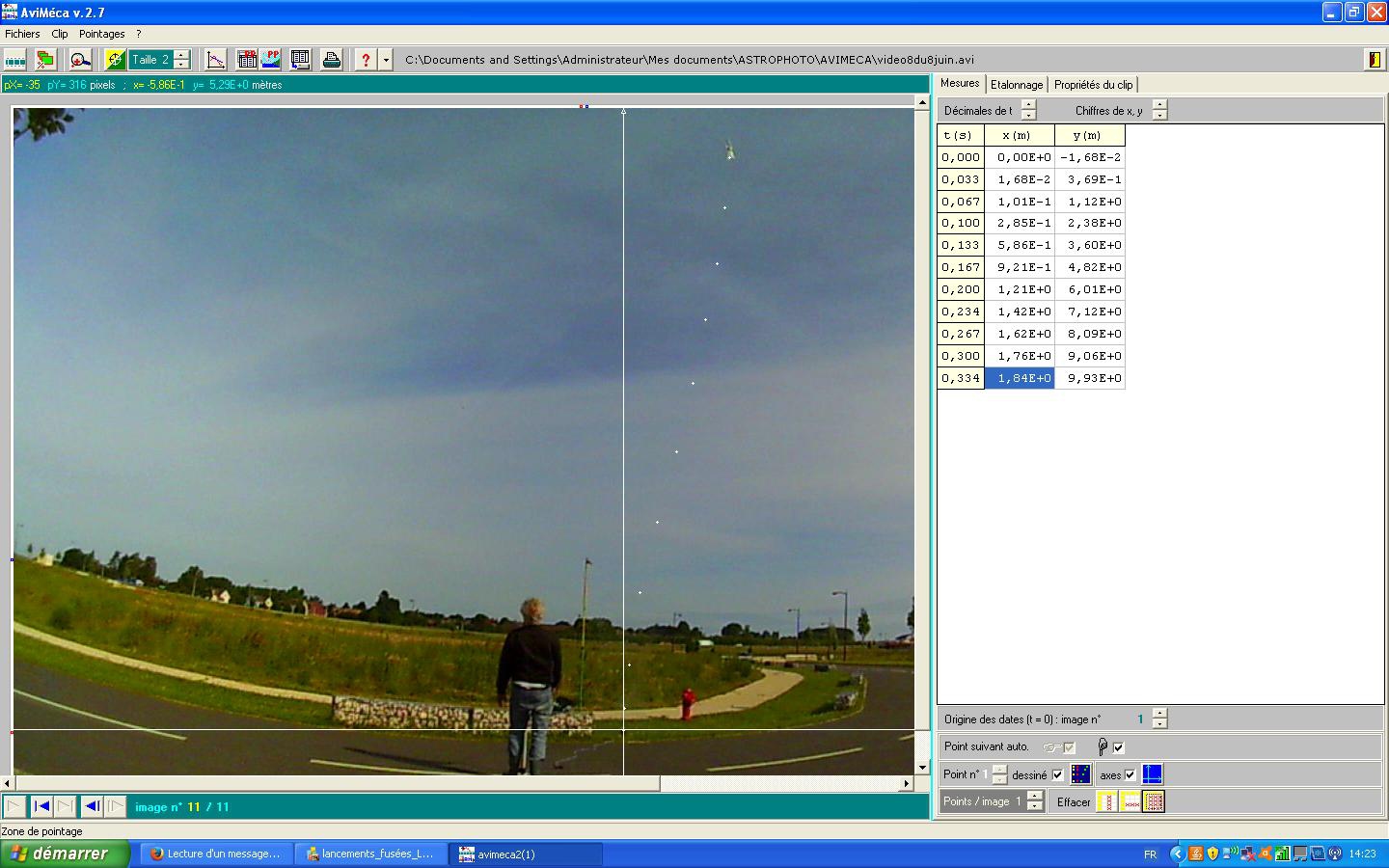The width and height of the screenshot is (1389, 868).
Task: Click the Effacer icon with a crossed-out row
Action: tap(1130, 801)
